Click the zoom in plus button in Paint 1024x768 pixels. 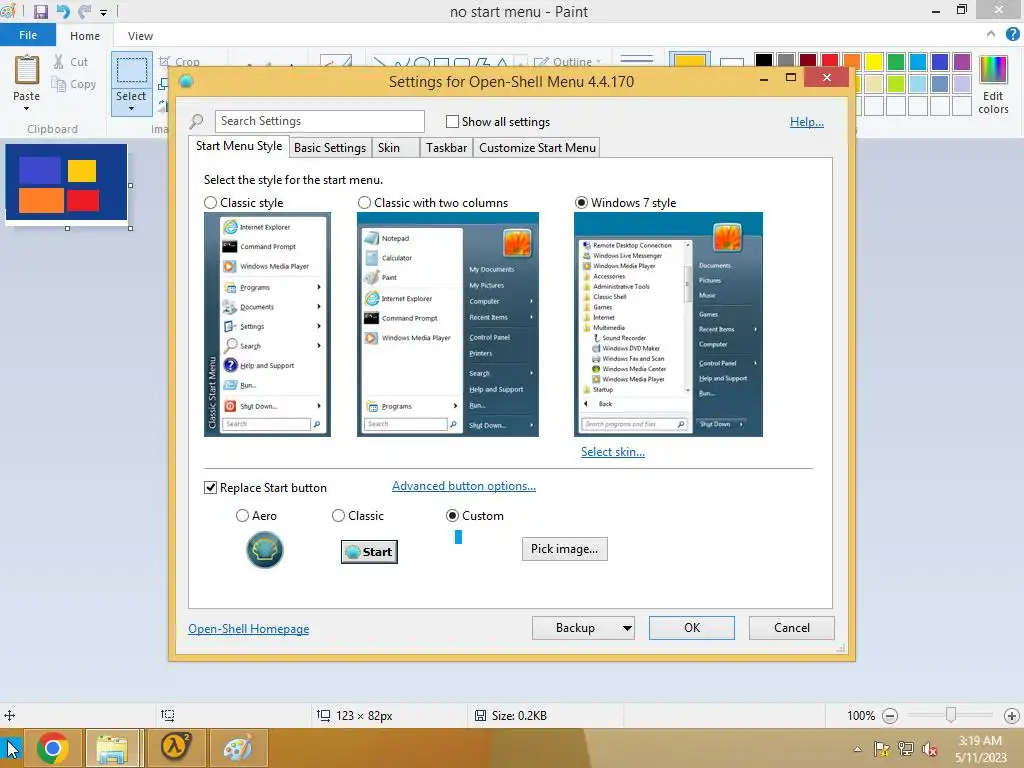1012,716
